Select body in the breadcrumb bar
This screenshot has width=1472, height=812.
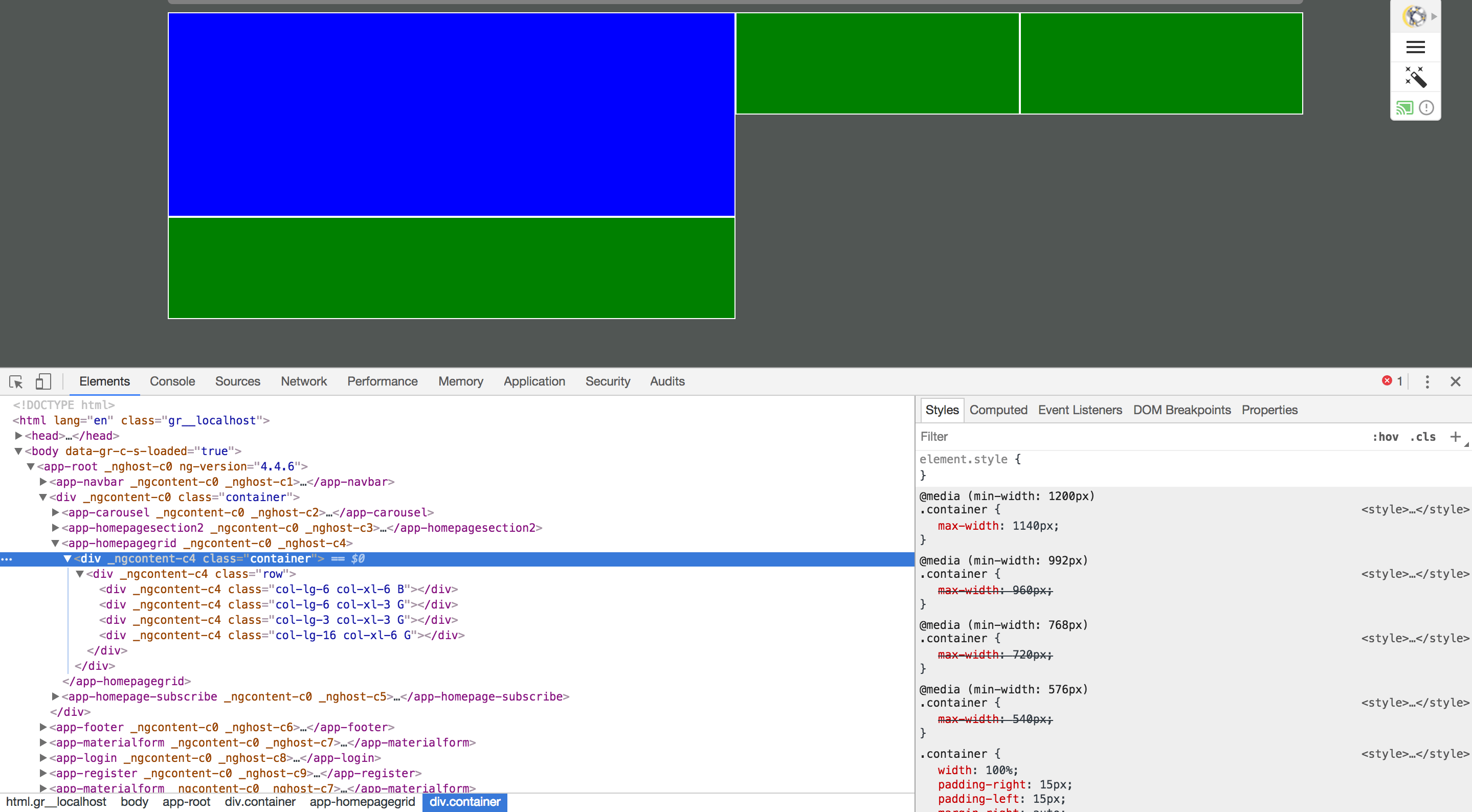[x=135, y=802]
